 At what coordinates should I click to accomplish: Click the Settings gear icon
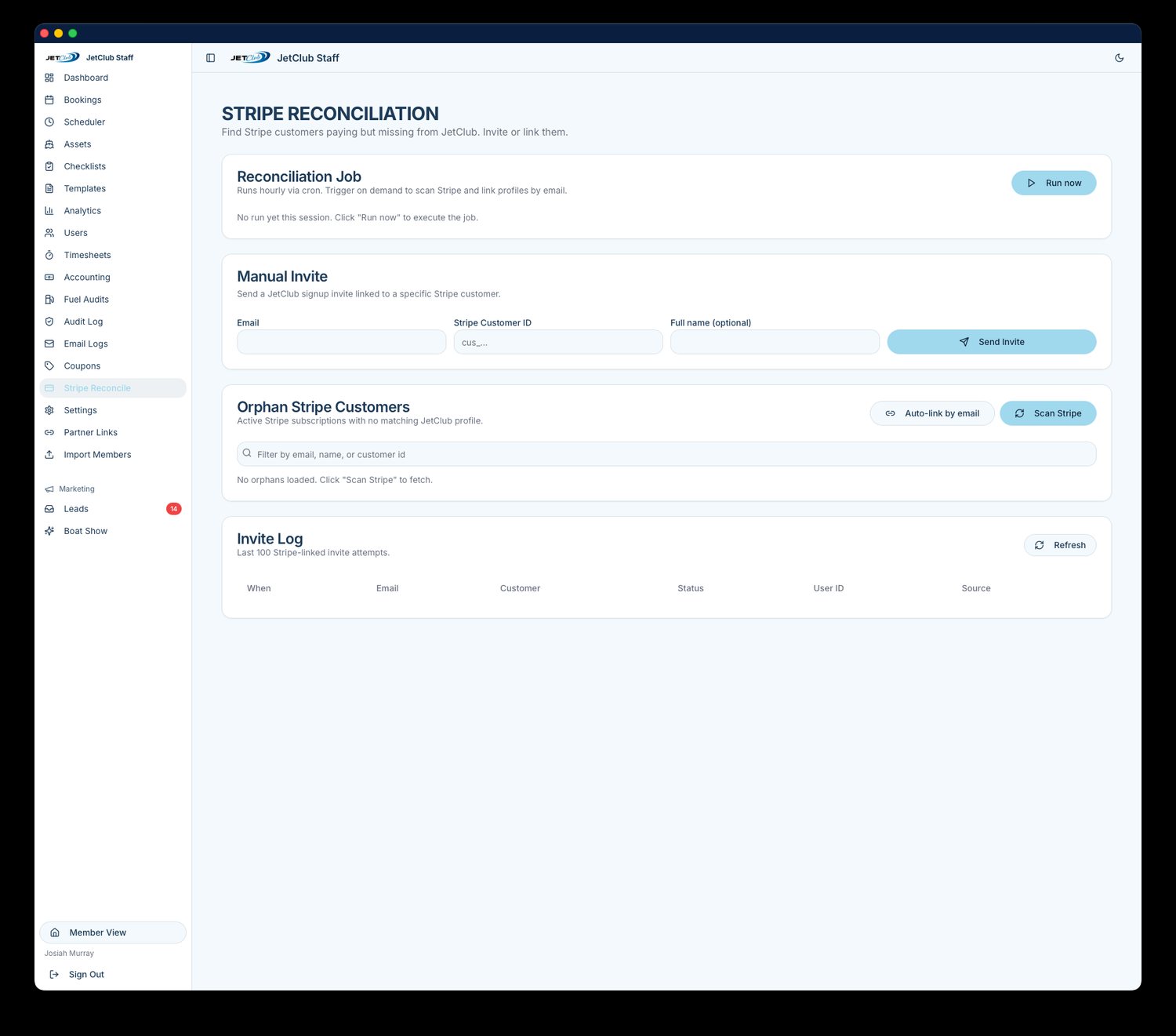point(49,410)
